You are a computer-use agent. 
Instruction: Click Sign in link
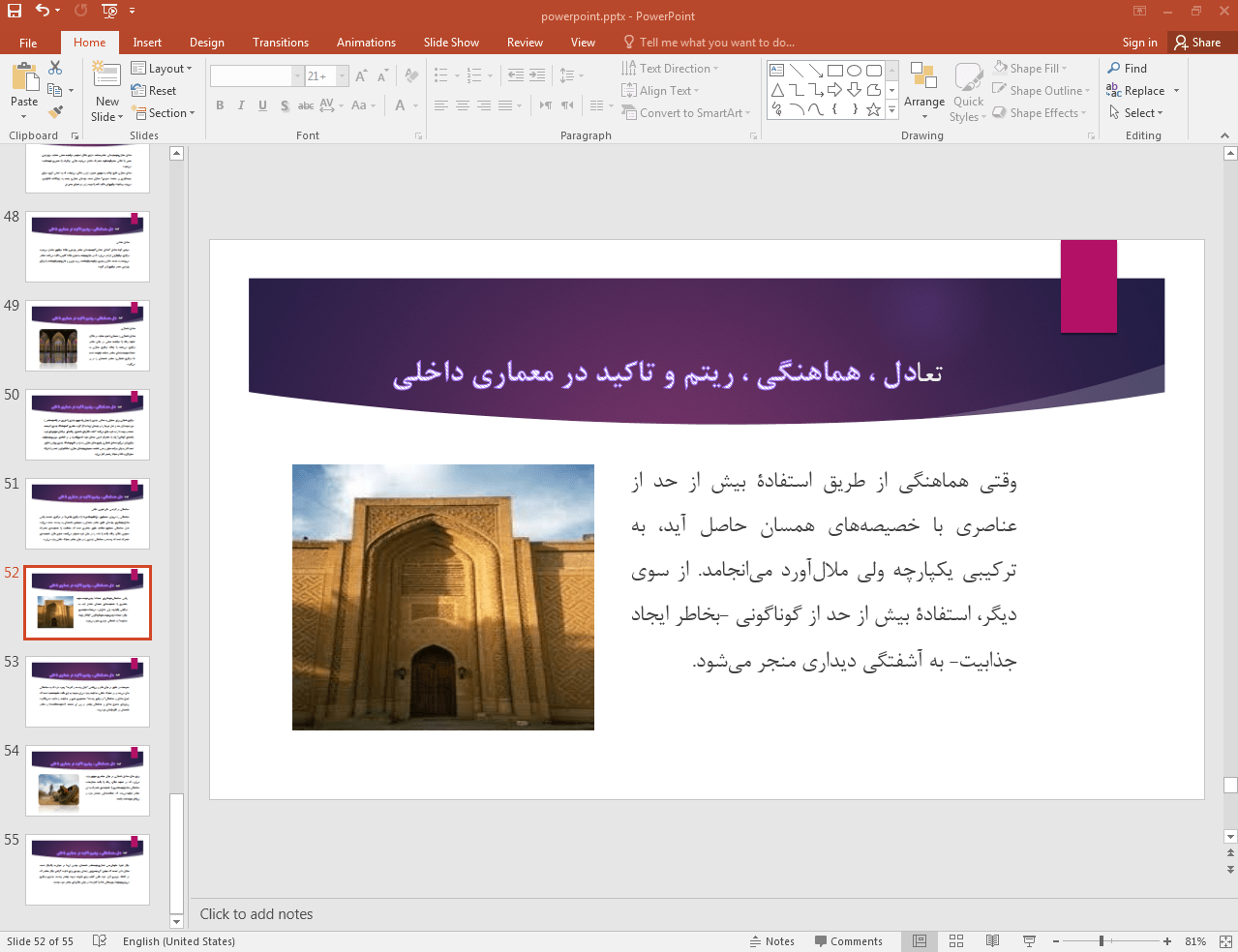1139,43
